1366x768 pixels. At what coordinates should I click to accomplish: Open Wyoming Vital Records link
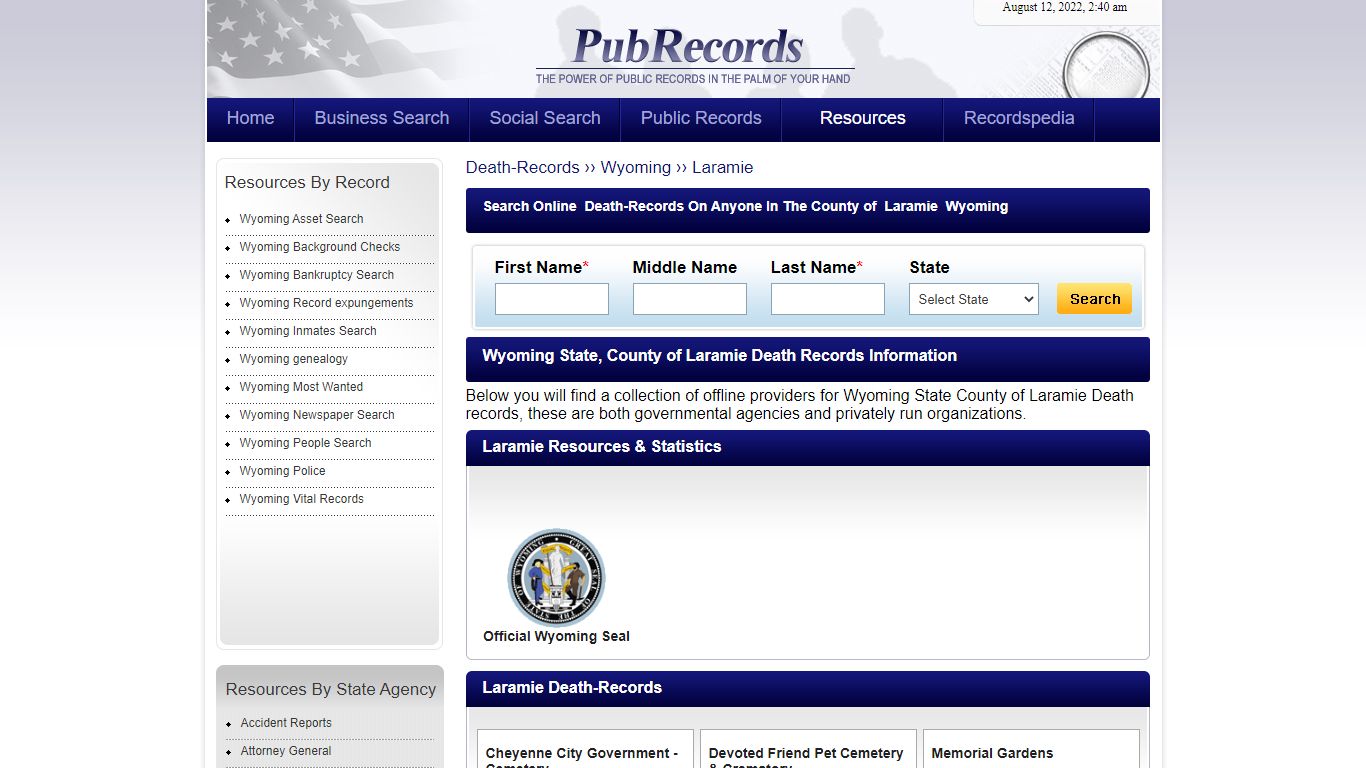301,499
